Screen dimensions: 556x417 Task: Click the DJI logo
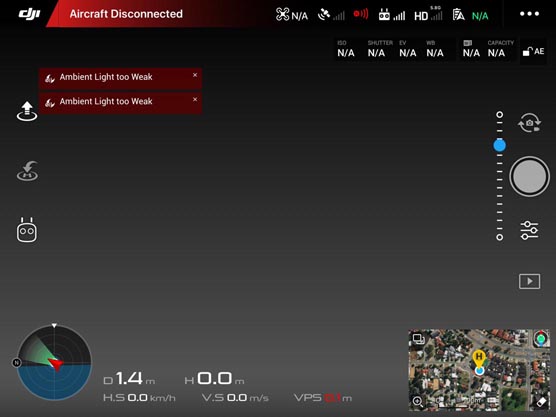coord(29,14)
